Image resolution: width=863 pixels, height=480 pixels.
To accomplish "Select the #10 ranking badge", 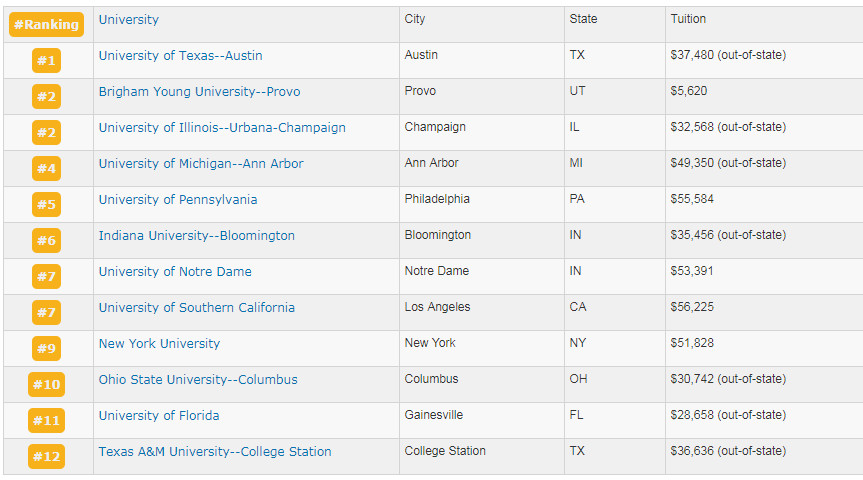I will coord(47,385).
